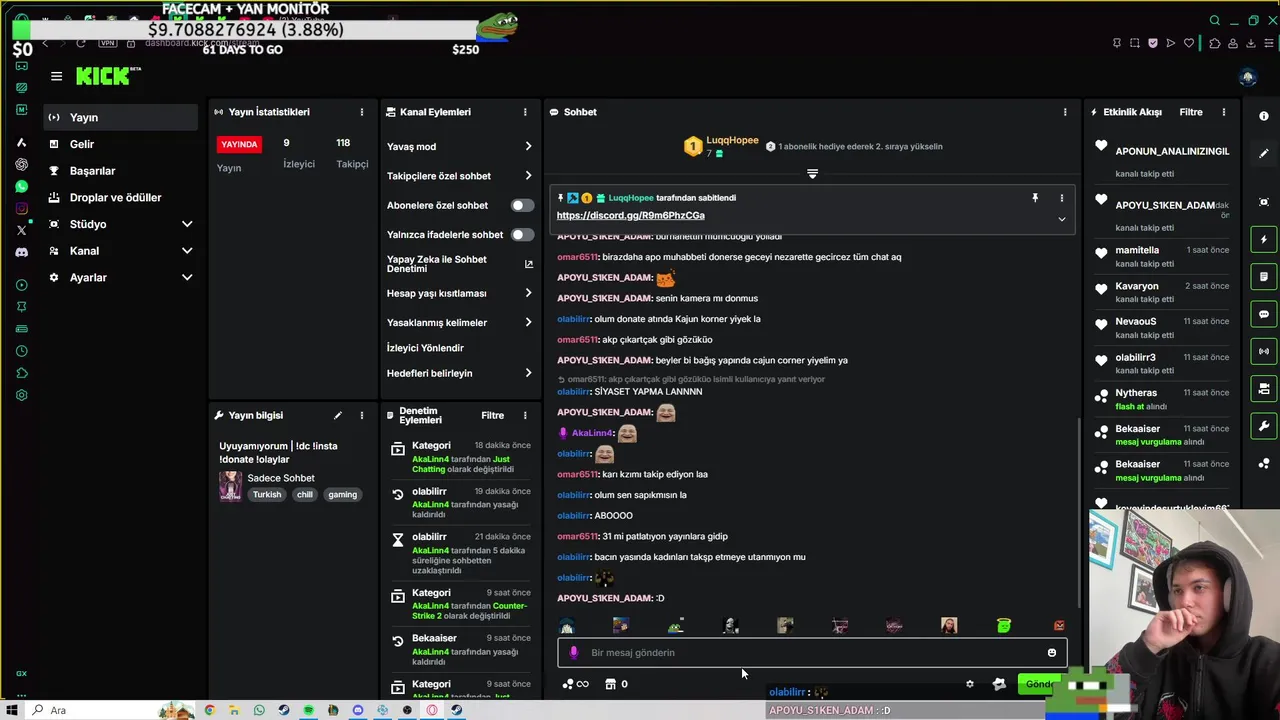Open Kanal Eylemleri panel options menu
This screenshot has height=720, width=1280.
525,112
